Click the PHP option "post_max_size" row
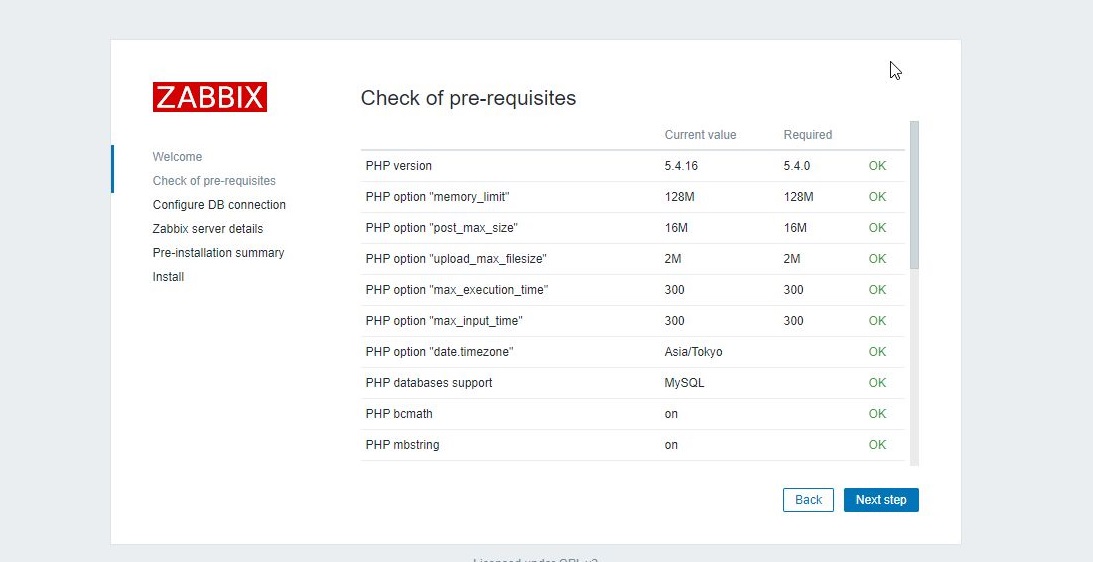 click(632, 228)
